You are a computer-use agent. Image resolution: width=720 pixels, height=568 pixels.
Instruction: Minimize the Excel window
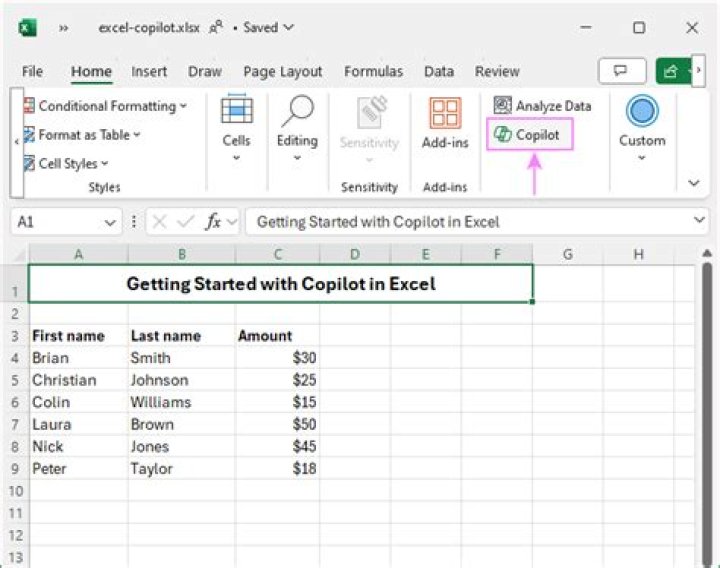585,28
